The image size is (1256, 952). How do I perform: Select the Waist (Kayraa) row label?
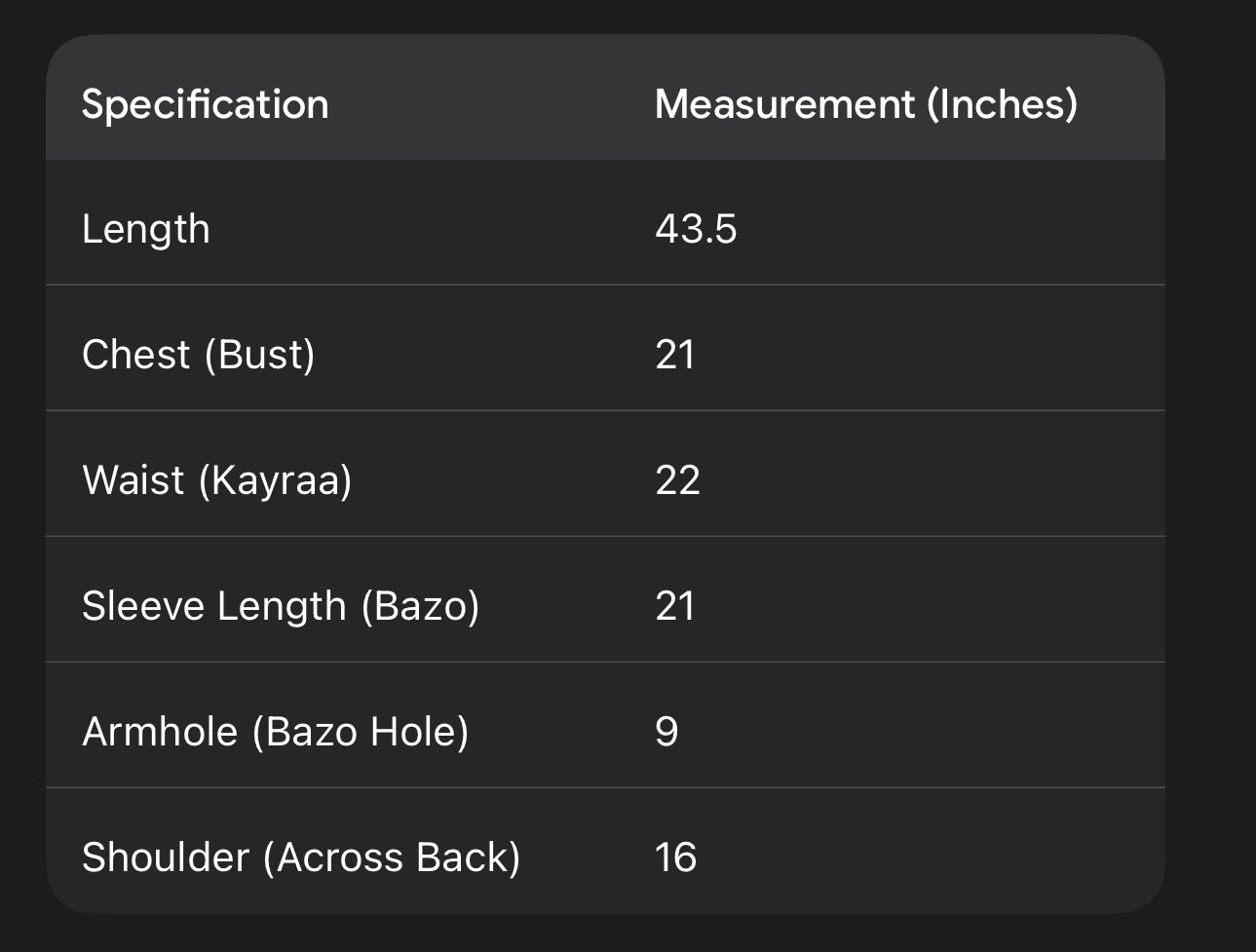coord(217,480)
